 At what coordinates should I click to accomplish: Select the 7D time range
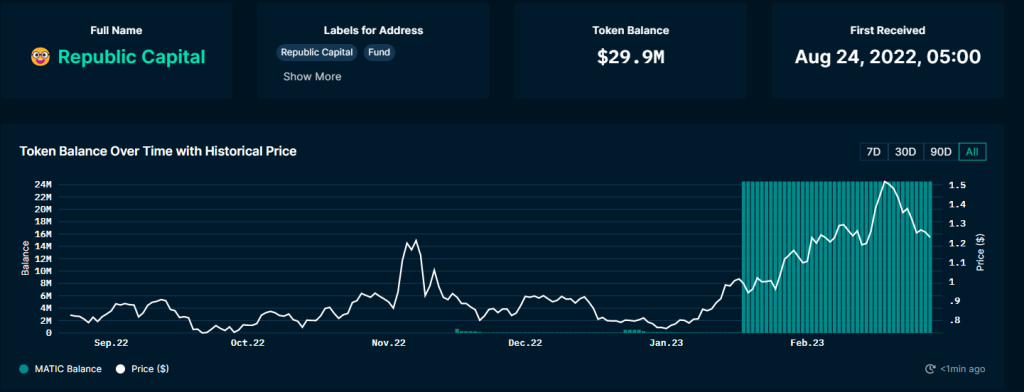coord(873,152)
